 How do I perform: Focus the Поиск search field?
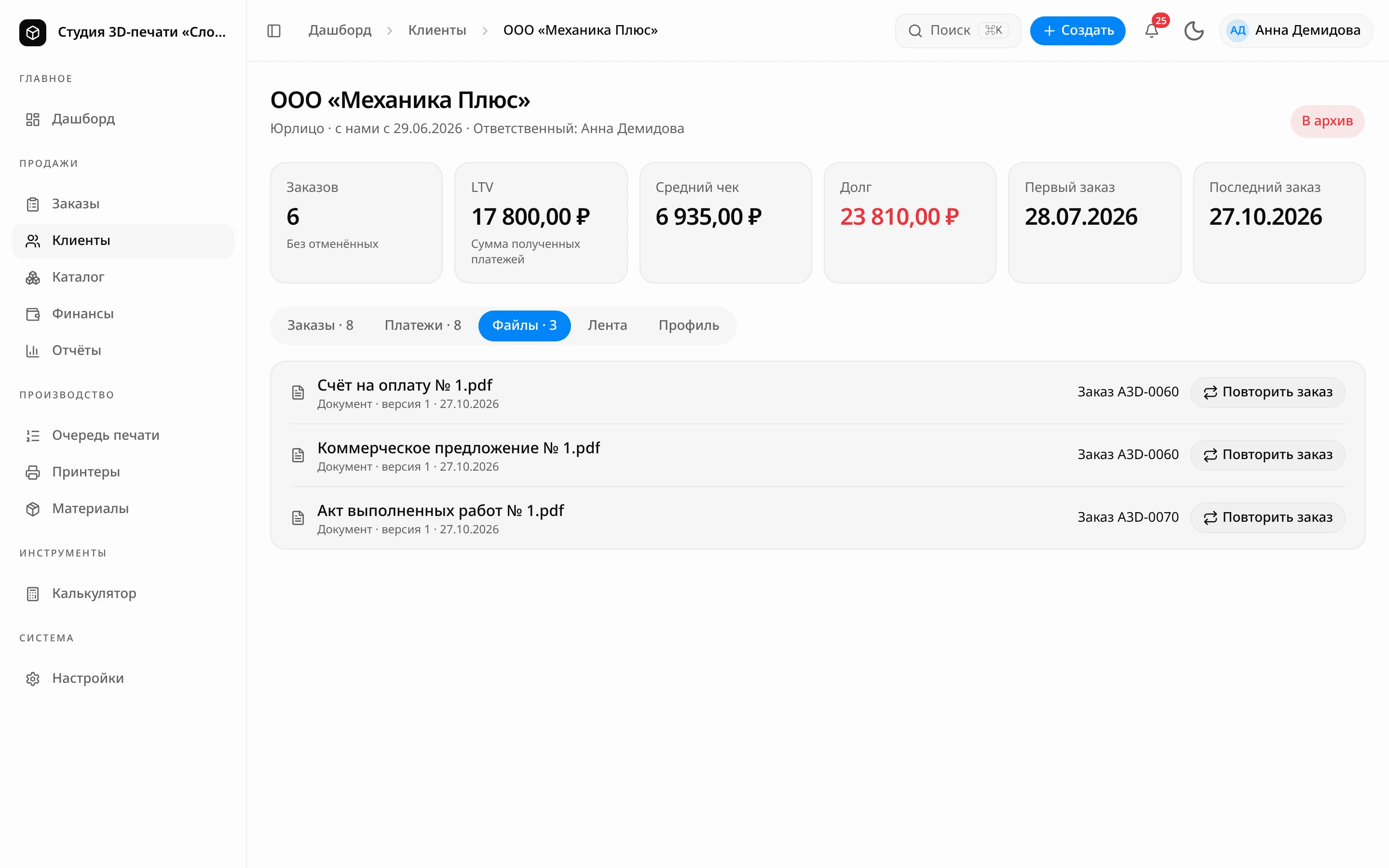[958, 31]
